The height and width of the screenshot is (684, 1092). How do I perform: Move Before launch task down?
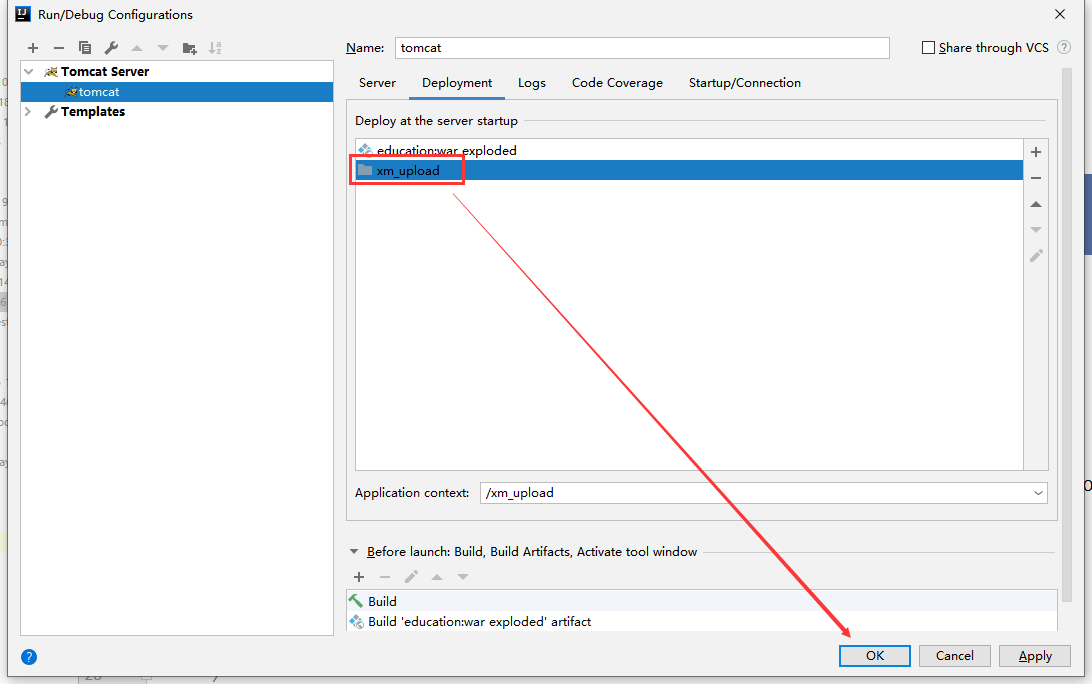coord(462,577)
